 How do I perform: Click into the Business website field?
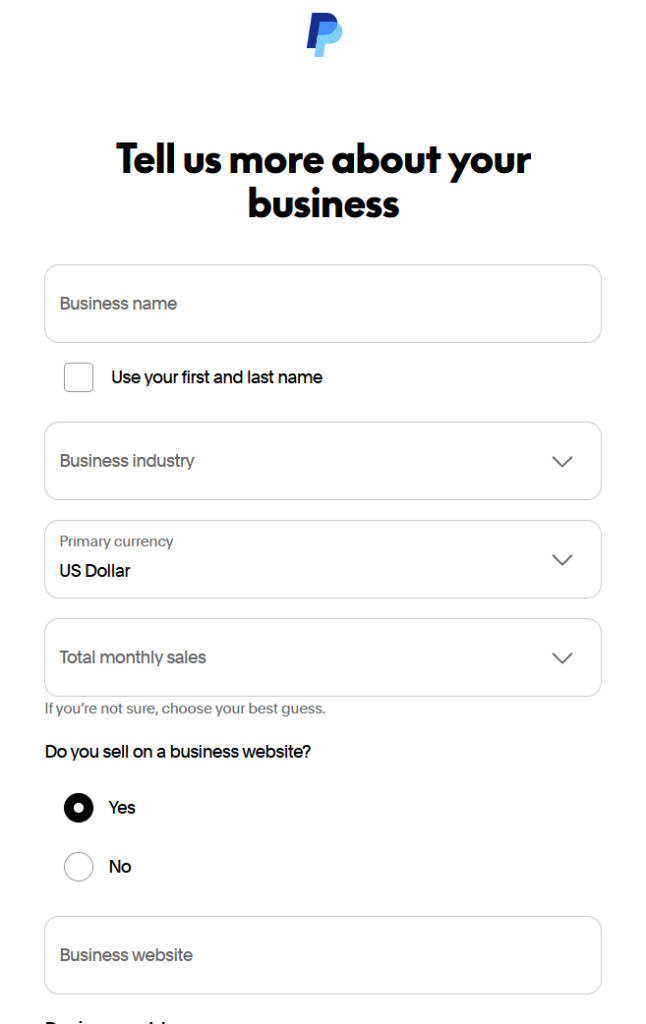point(322,955)
